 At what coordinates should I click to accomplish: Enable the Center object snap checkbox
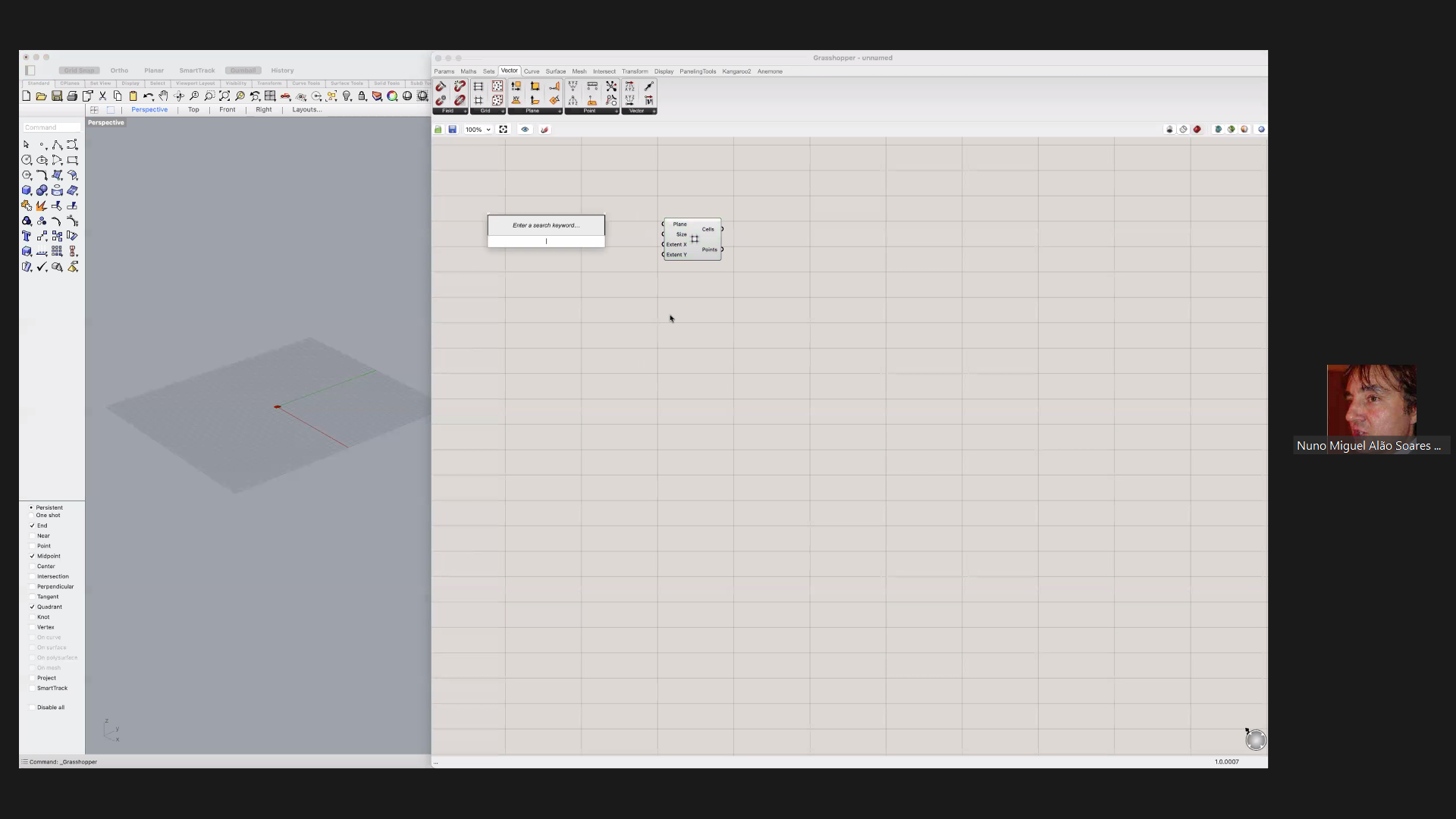pos(32,566)
